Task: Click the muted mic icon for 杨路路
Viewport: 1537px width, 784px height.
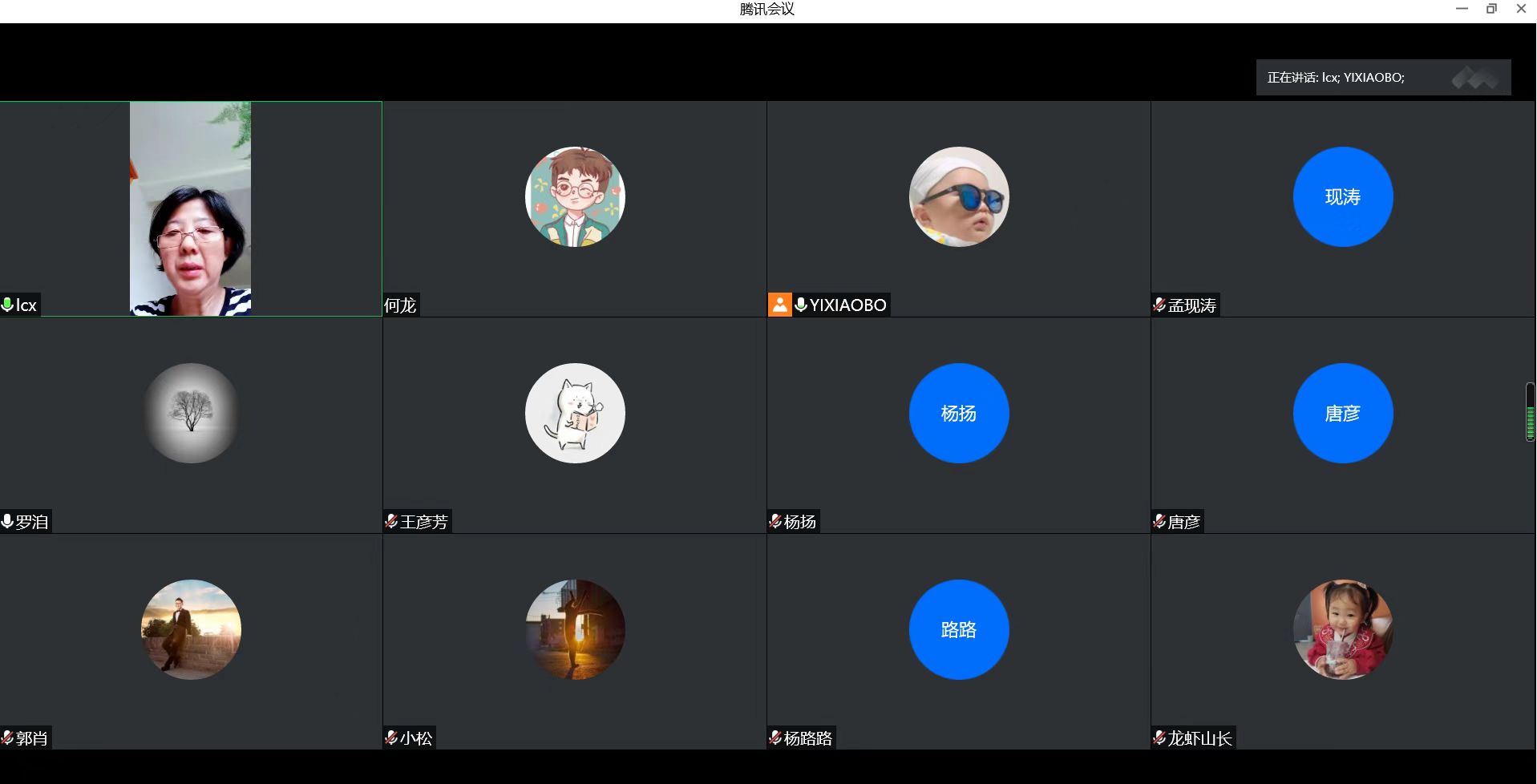Action: (775, 738)
